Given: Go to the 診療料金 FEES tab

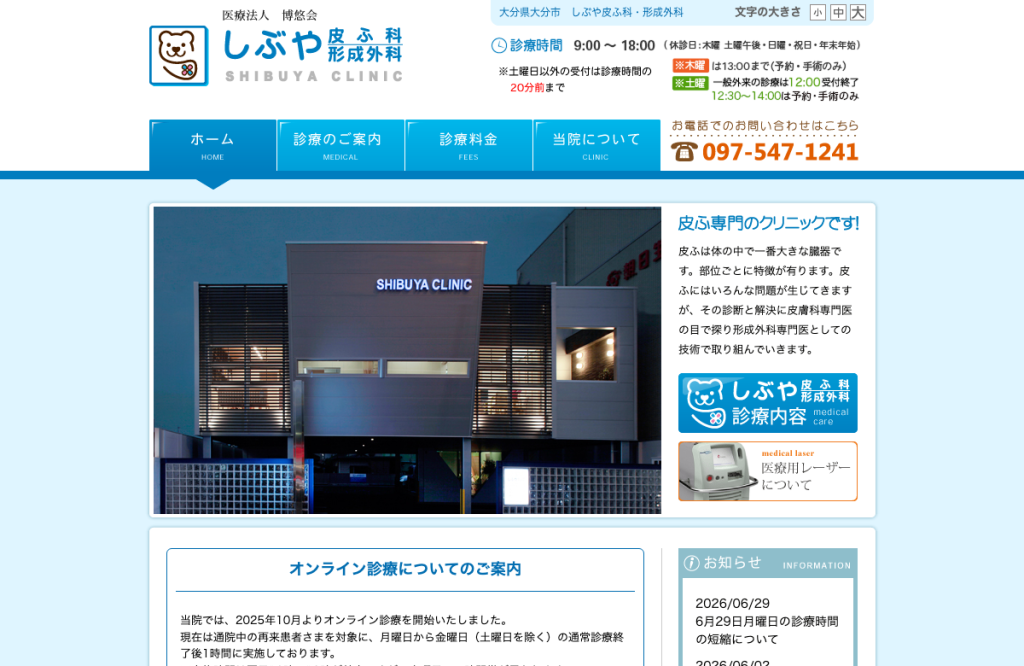Looking at the screenshot, I should point(468,146).
